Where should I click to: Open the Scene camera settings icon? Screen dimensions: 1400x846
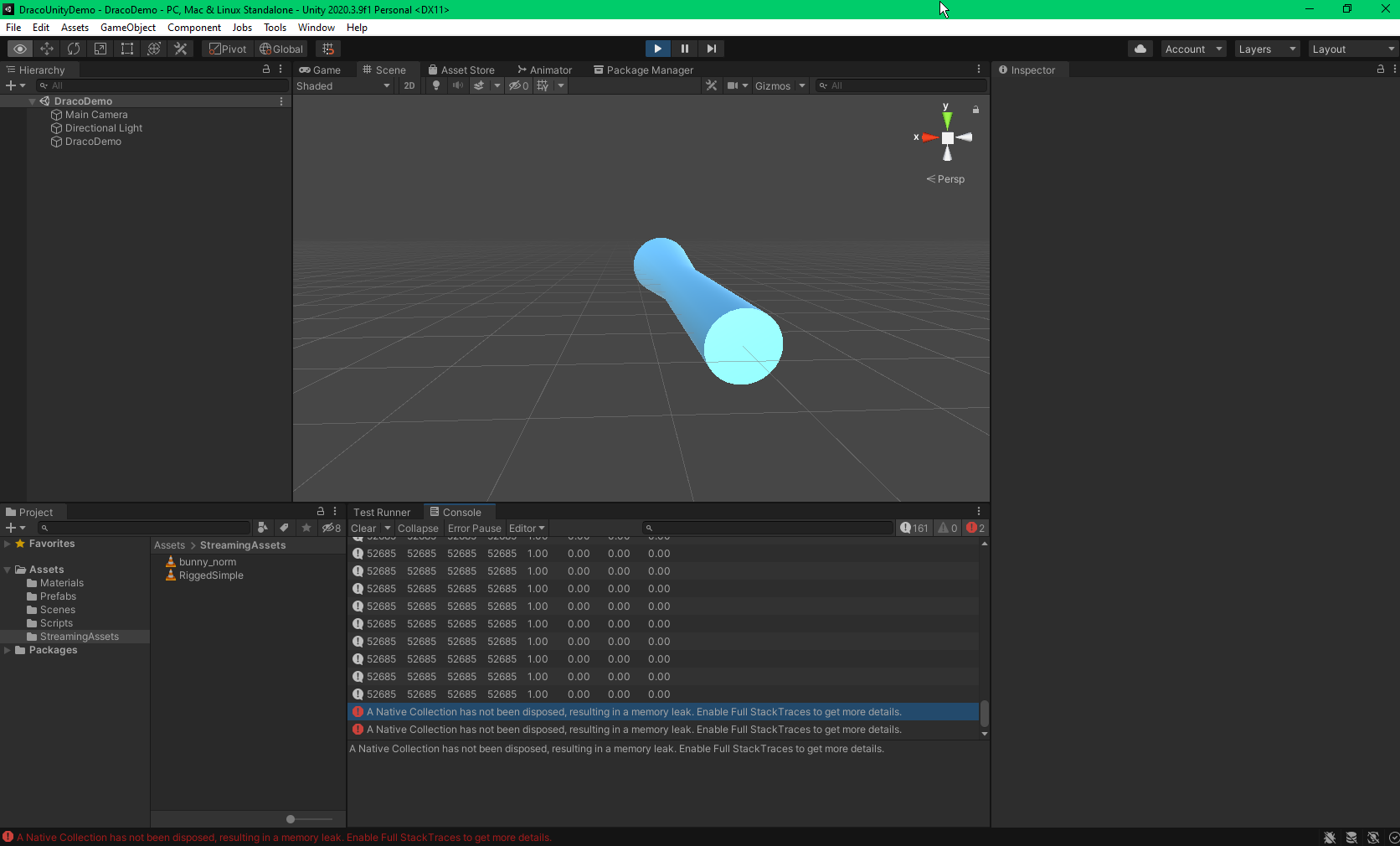point(733,85)
